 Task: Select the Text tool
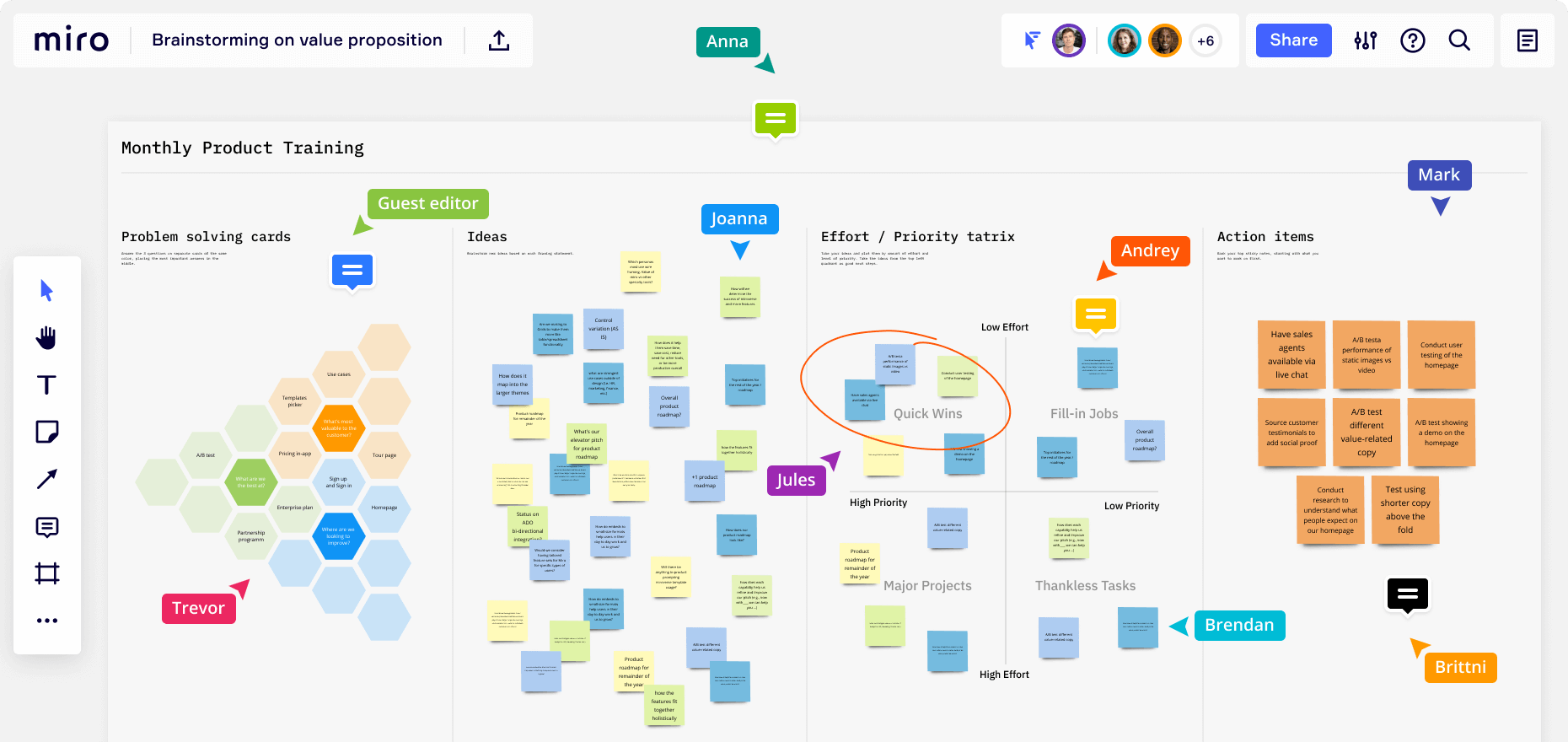(46, 385)
